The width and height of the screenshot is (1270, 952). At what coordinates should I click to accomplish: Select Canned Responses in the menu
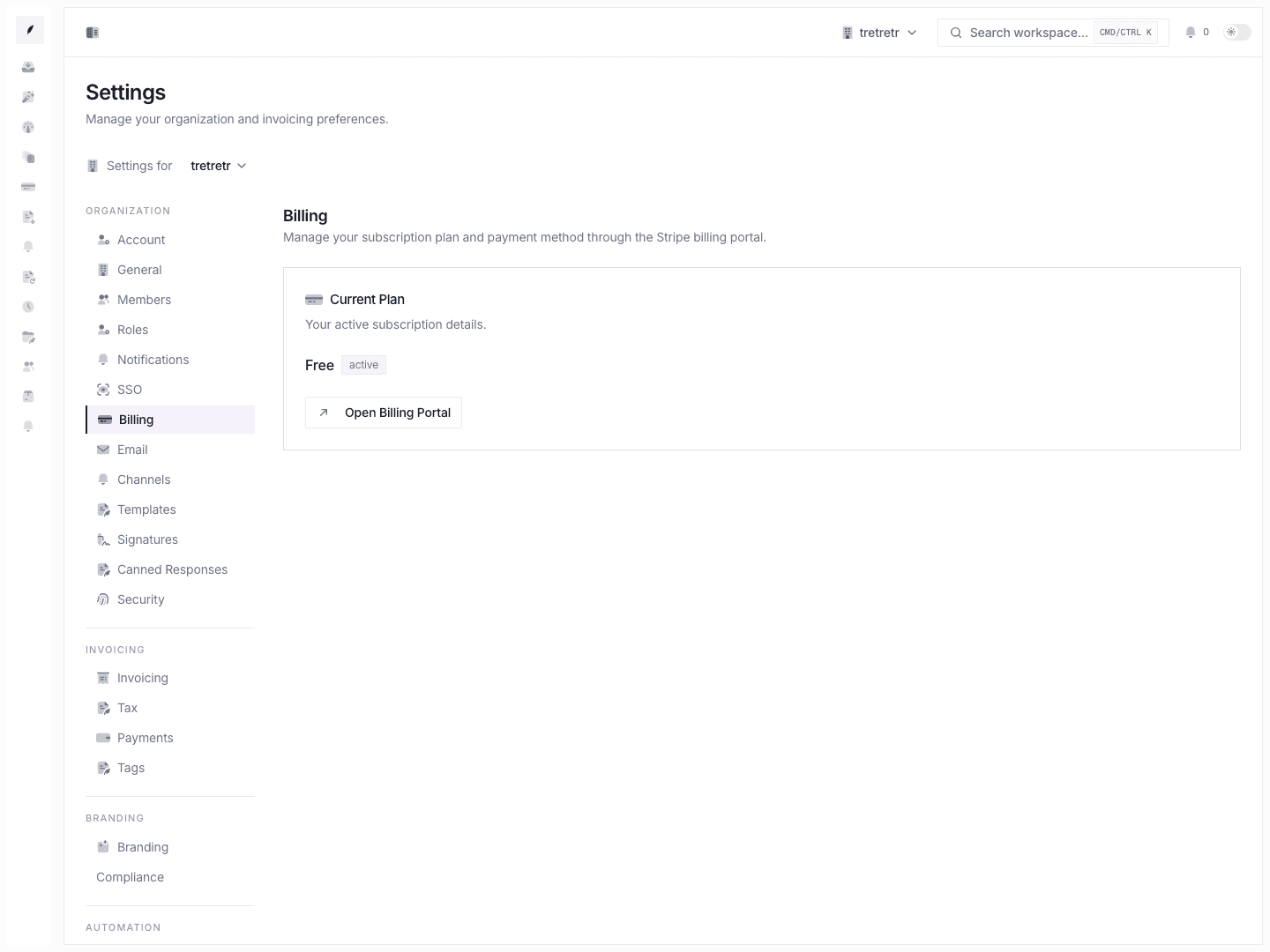(170, 569)
